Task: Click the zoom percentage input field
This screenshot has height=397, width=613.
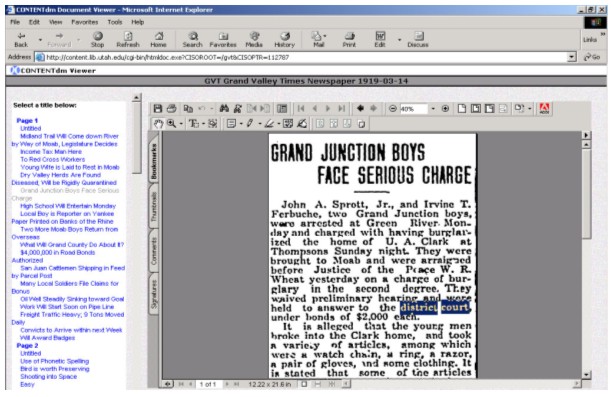Action: tap(414, 109)
